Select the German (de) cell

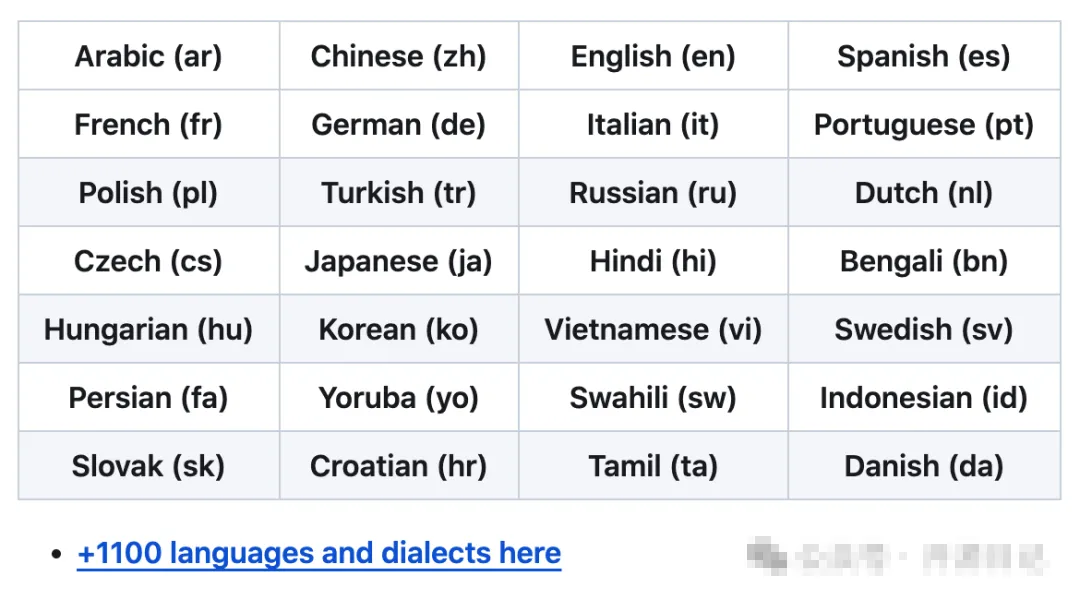pyautogui.click(x=399, y=124)
